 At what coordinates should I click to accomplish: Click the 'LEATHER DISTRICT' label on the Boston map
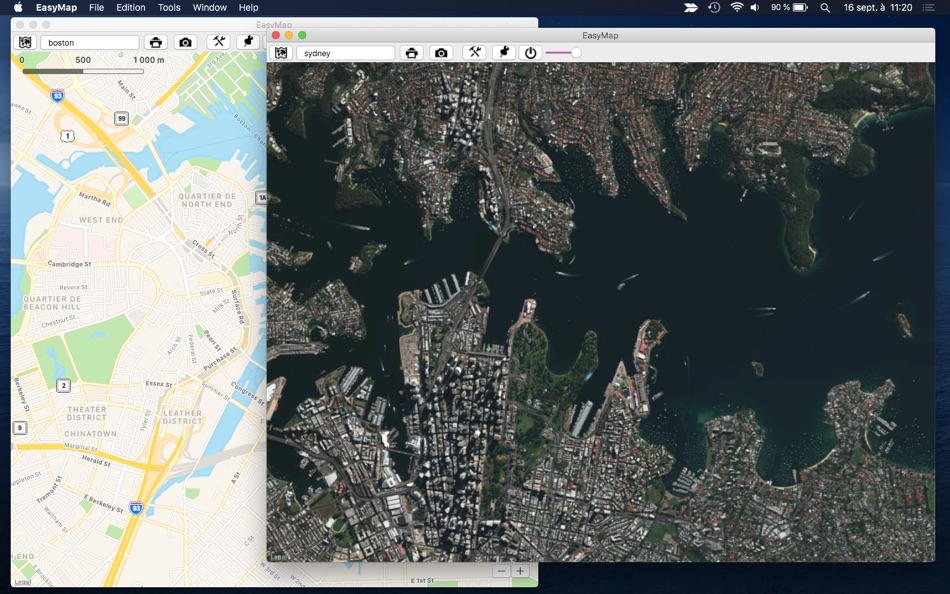(182, 417)
